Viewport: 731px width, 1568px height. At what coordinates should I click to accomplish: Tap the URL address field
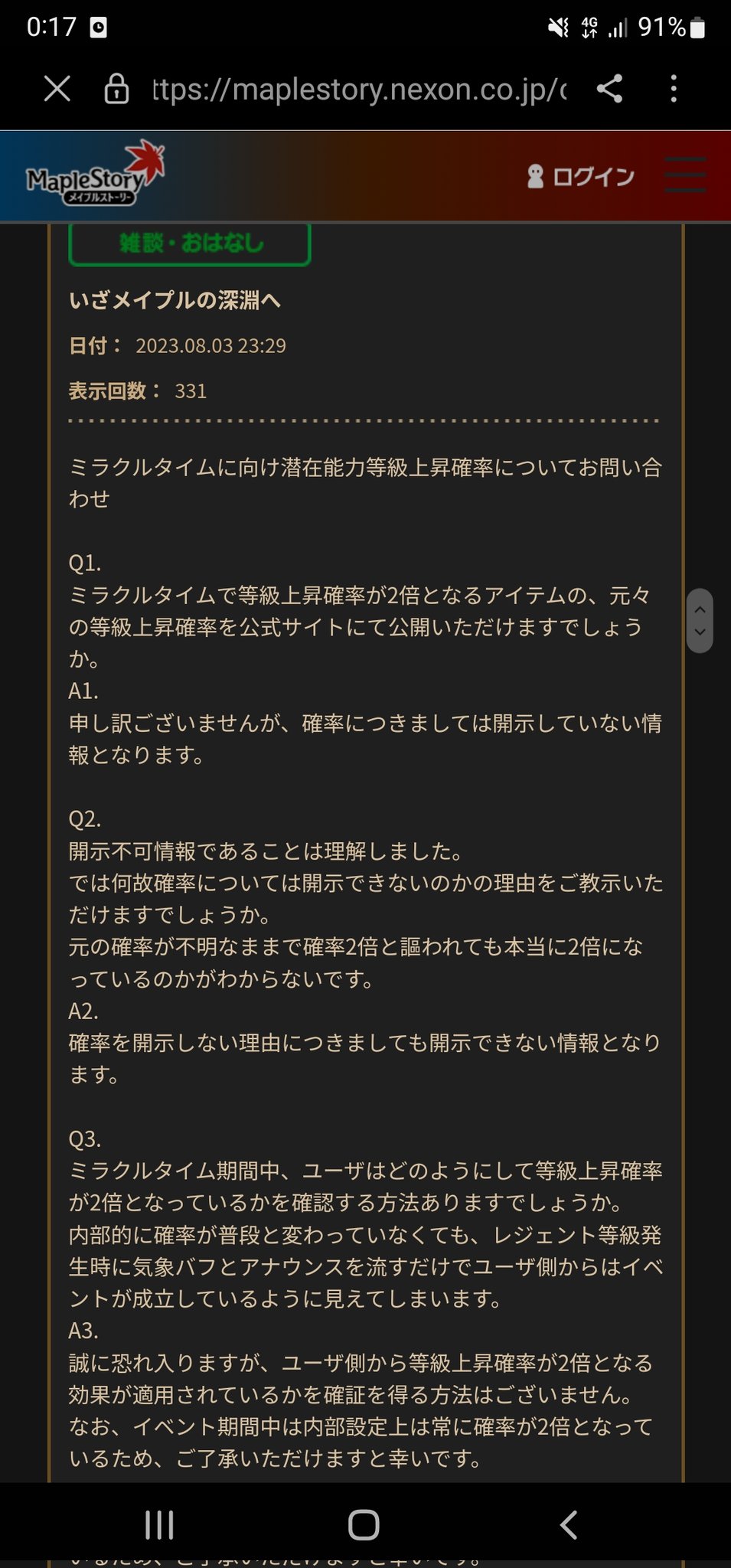point(360,90)
